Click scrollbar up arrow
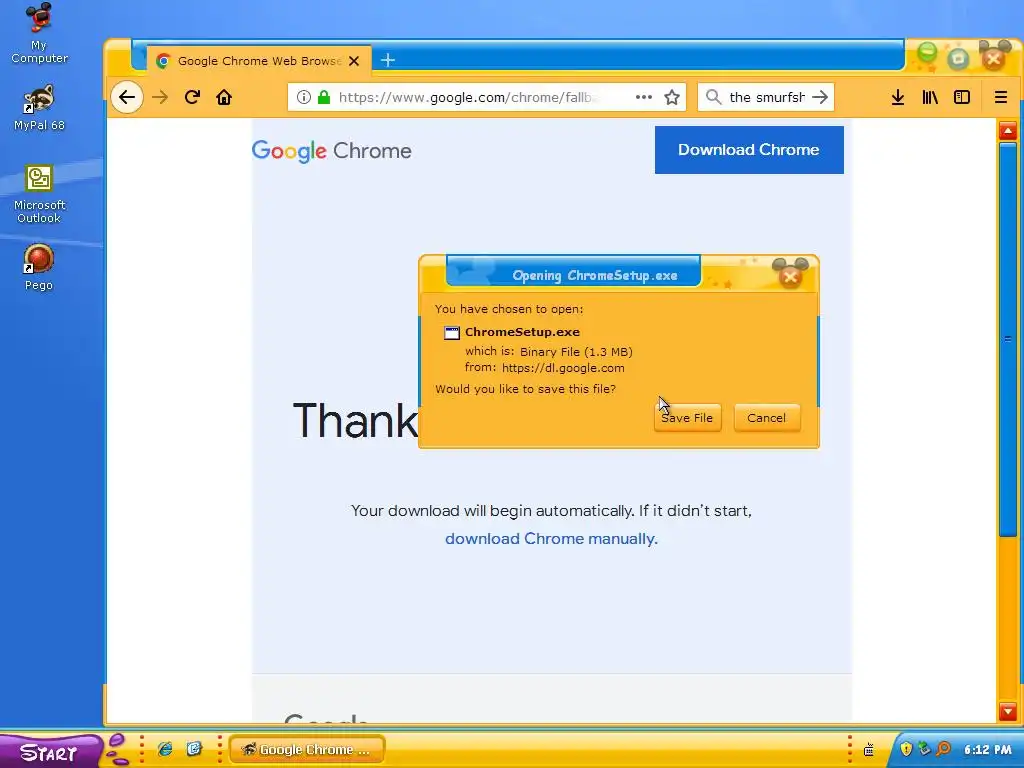The height and width of the screenshot is (768, 1024). [1008, 131]
